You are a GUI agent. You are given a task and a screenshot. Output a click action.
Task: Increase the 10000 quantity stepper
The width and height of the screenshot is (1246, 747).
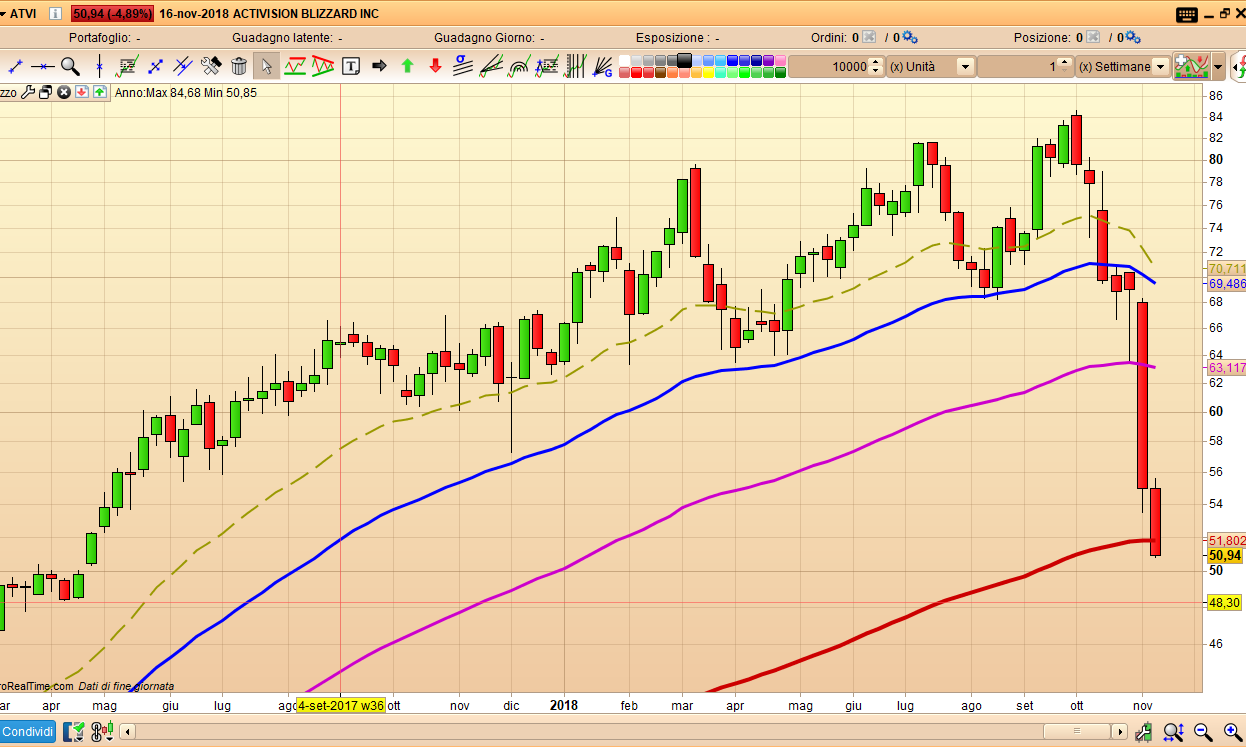[x=877, y=62]
